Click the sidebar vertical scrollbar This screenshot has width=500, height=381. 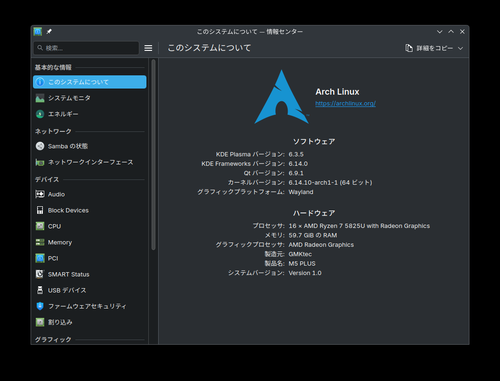[153, 154]
